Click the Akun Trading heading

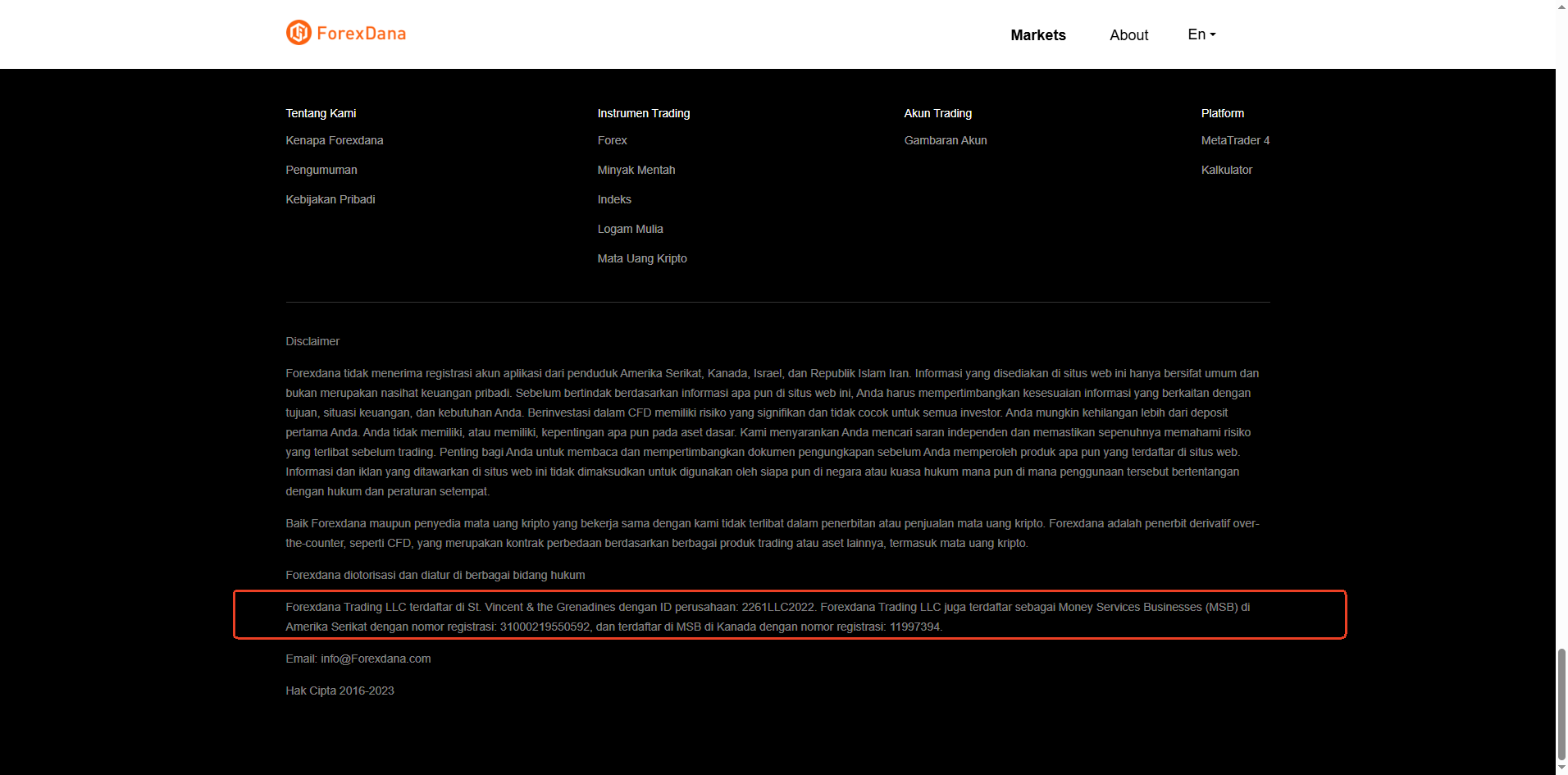[x=938, y=113]
